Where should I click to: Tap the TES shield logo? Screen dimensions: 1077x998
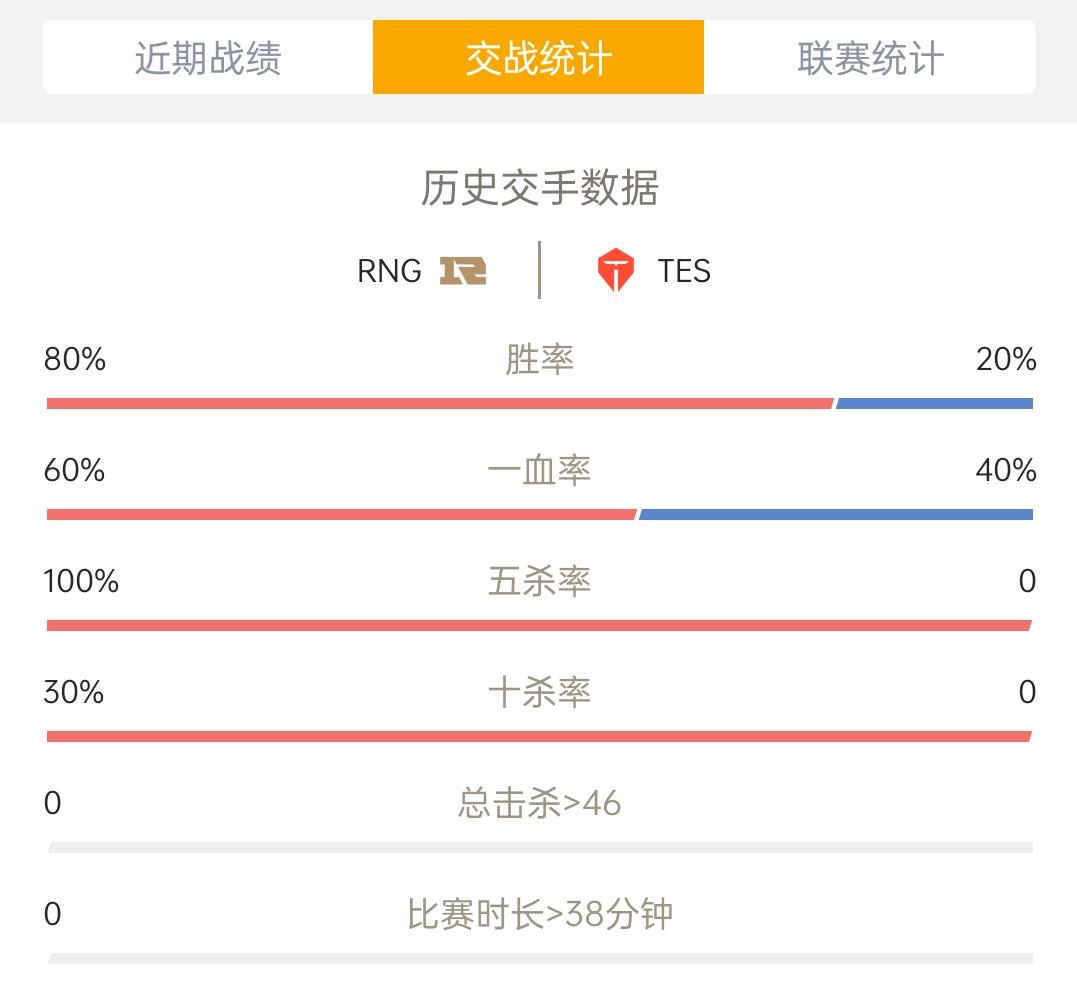(x=615, y=270)
